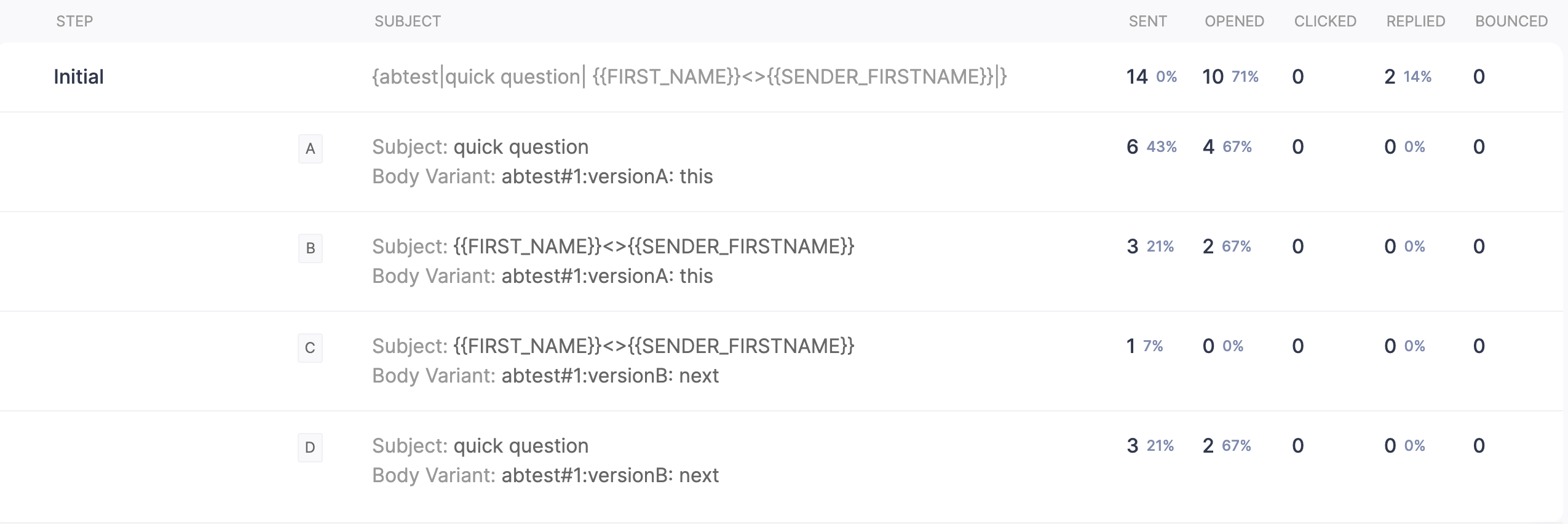
Task: Select the variant A badge
Action: pos(310,149)
